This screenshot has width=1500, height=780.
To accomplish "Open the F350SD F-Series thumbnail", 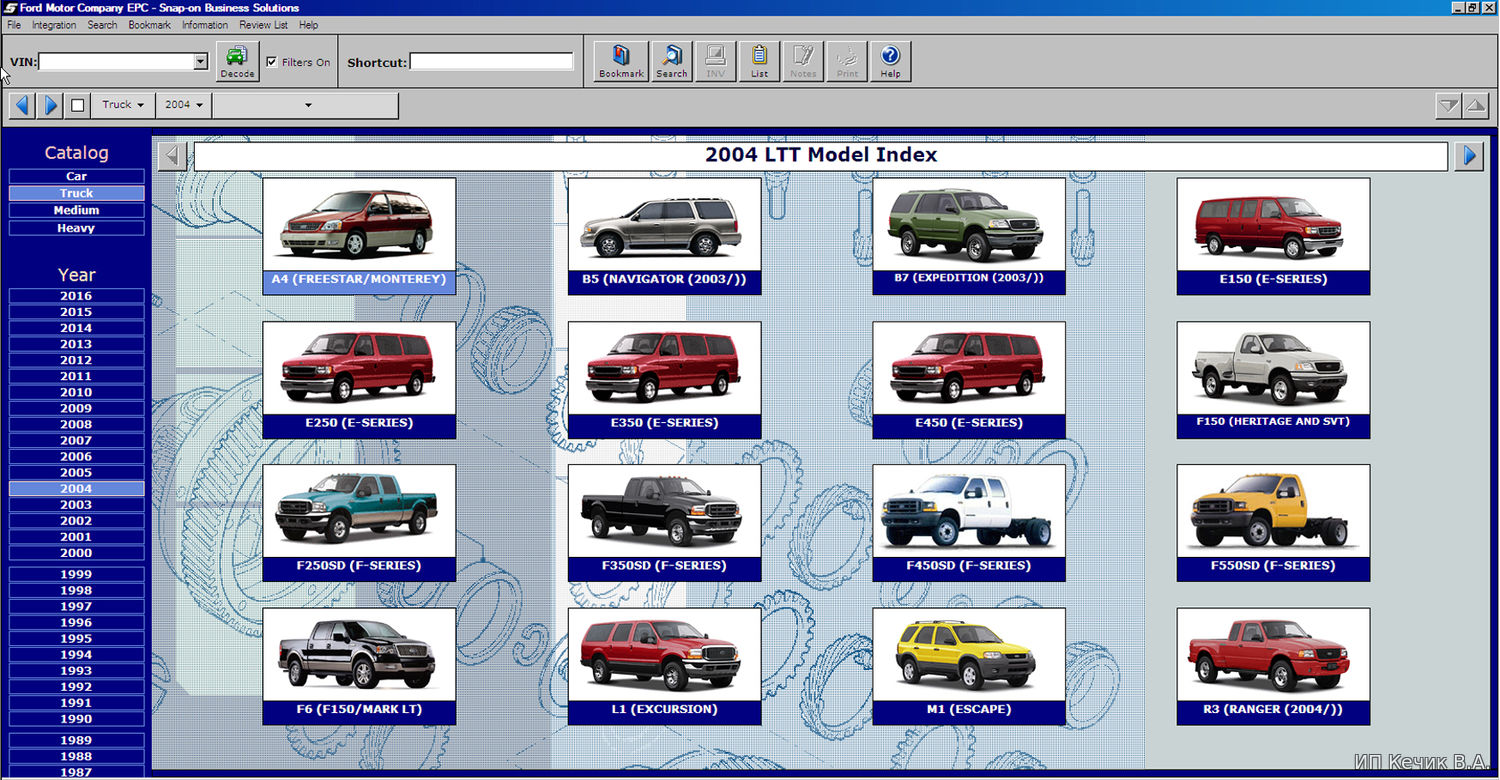I will 664,523.
